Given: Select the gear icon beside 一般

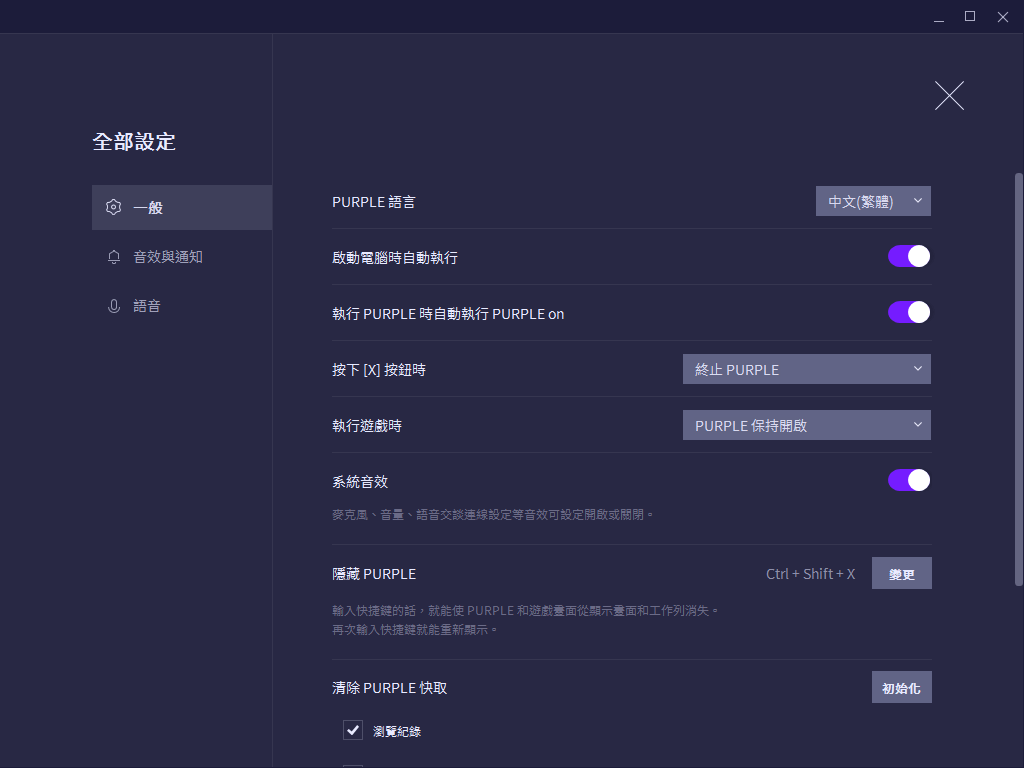Looking at the screenshot, I should [x=114, y=207].
